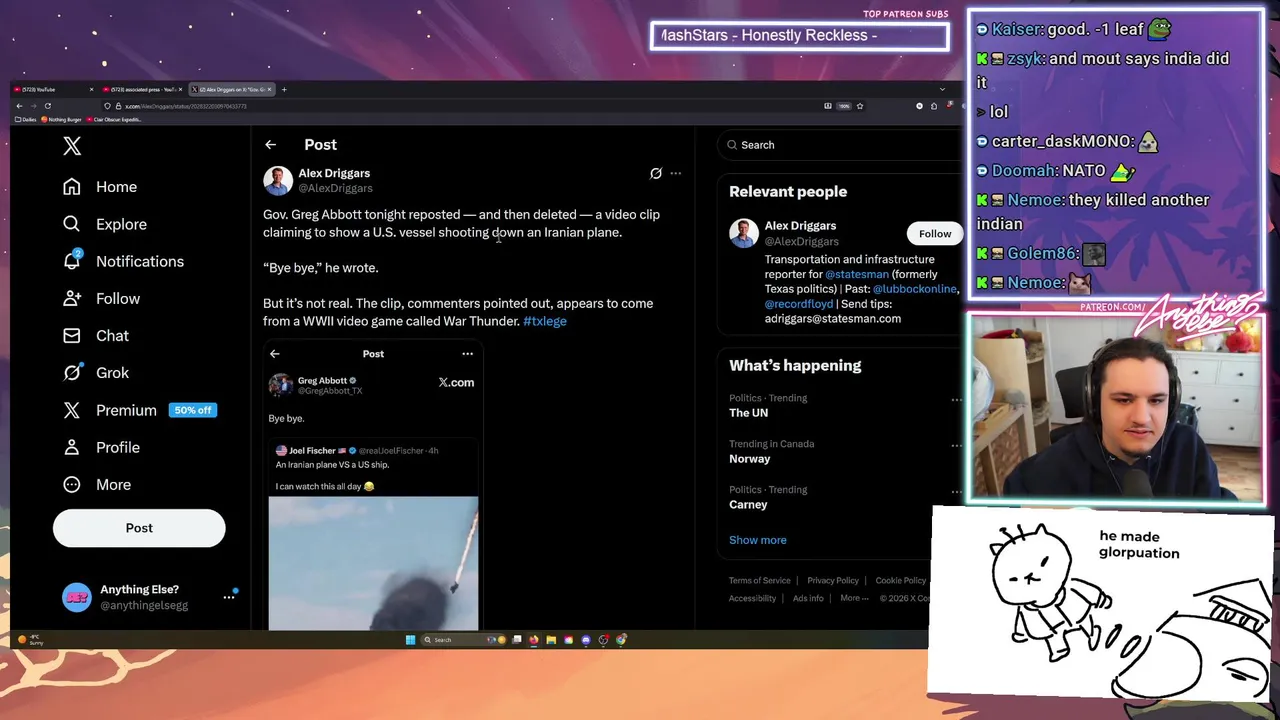This screenshot has height=720, width=1280.
Task: Open Task View on the taskbar
Action: [517, 640]
